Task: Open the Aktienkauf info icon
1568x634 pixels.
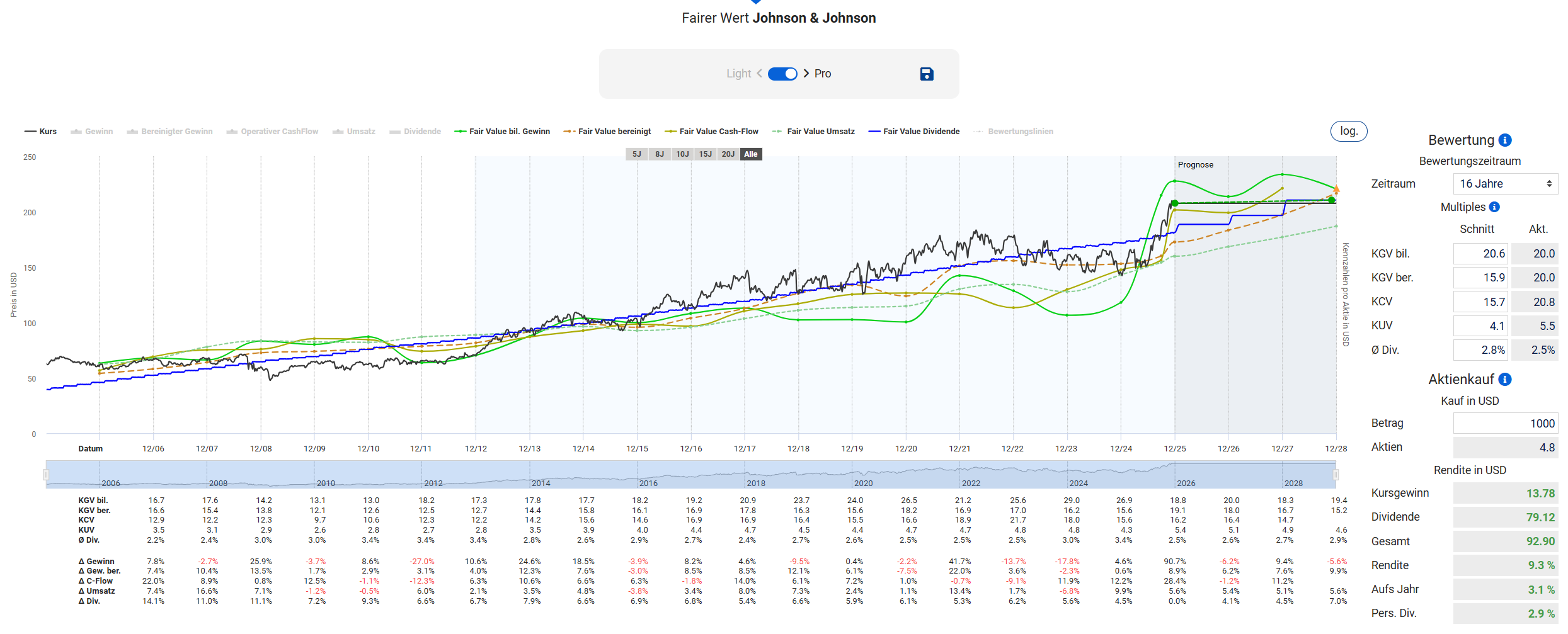Action: 1505,380
